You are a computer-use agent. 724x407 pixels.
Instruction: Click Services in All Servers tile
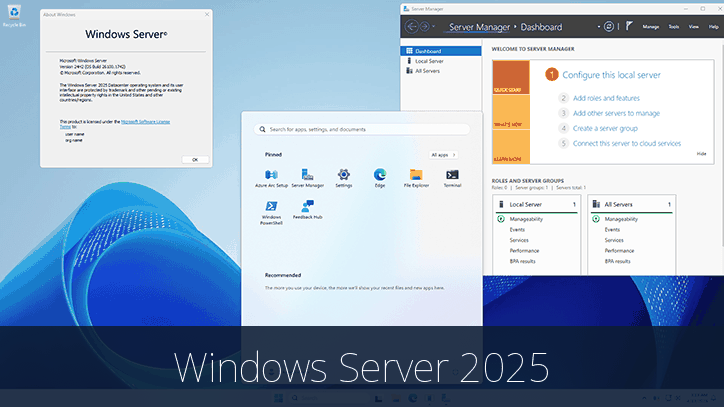pyautogui.click(x=614, y=240)
